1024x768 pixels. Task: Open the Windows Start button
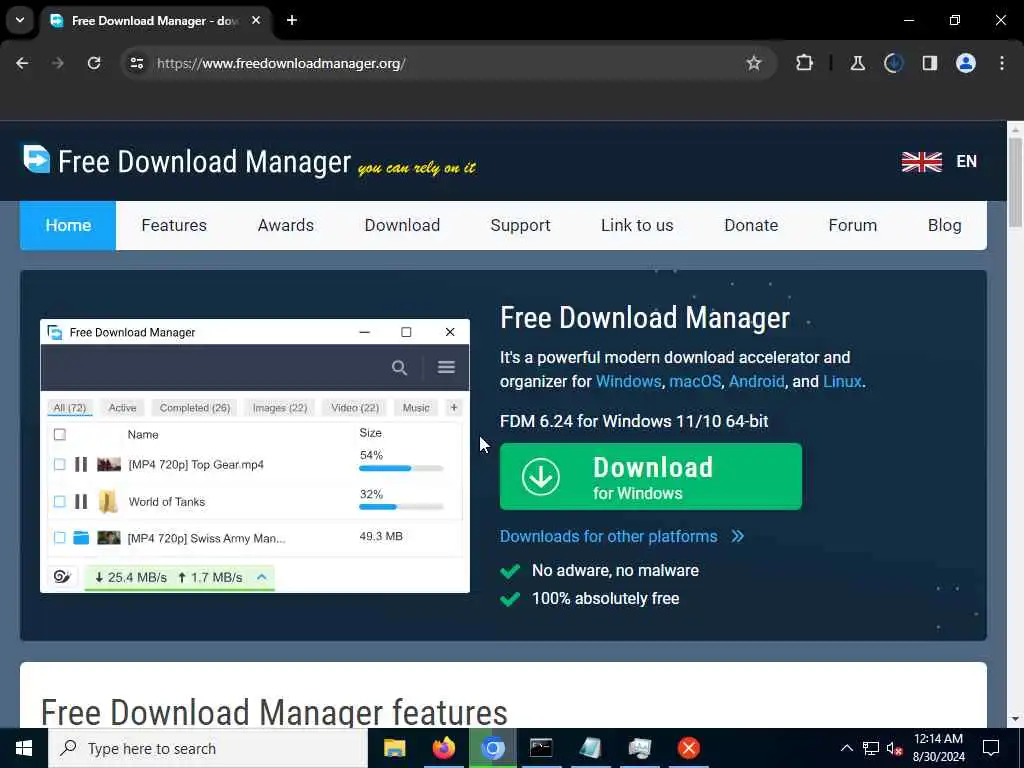pyautogui.click(x=24, y=748)
